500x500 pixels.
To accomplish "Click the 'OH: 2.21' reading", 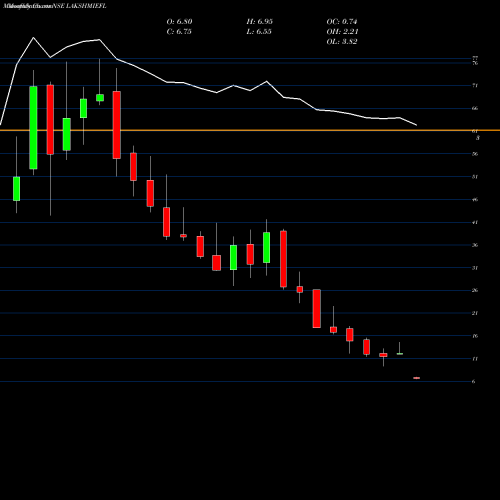I will pos(342,32).
